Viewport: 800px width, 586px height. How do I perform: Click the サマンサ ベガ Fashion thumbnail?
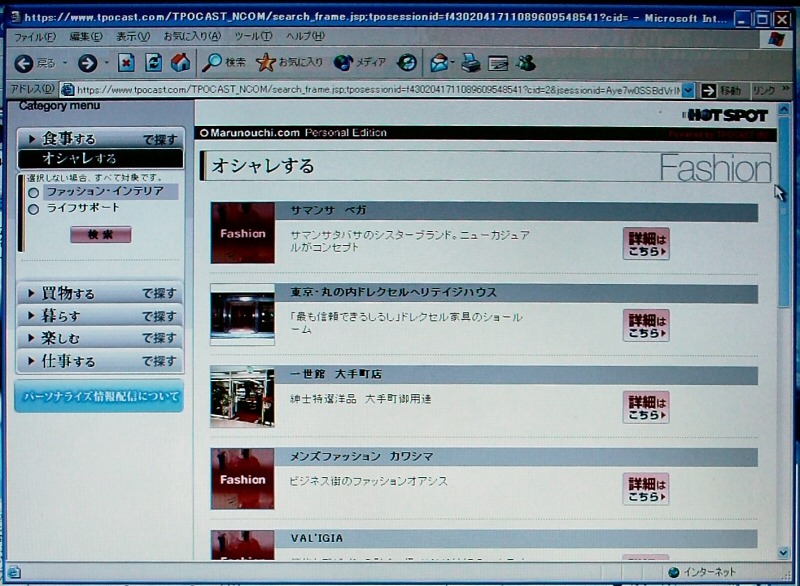243,233
